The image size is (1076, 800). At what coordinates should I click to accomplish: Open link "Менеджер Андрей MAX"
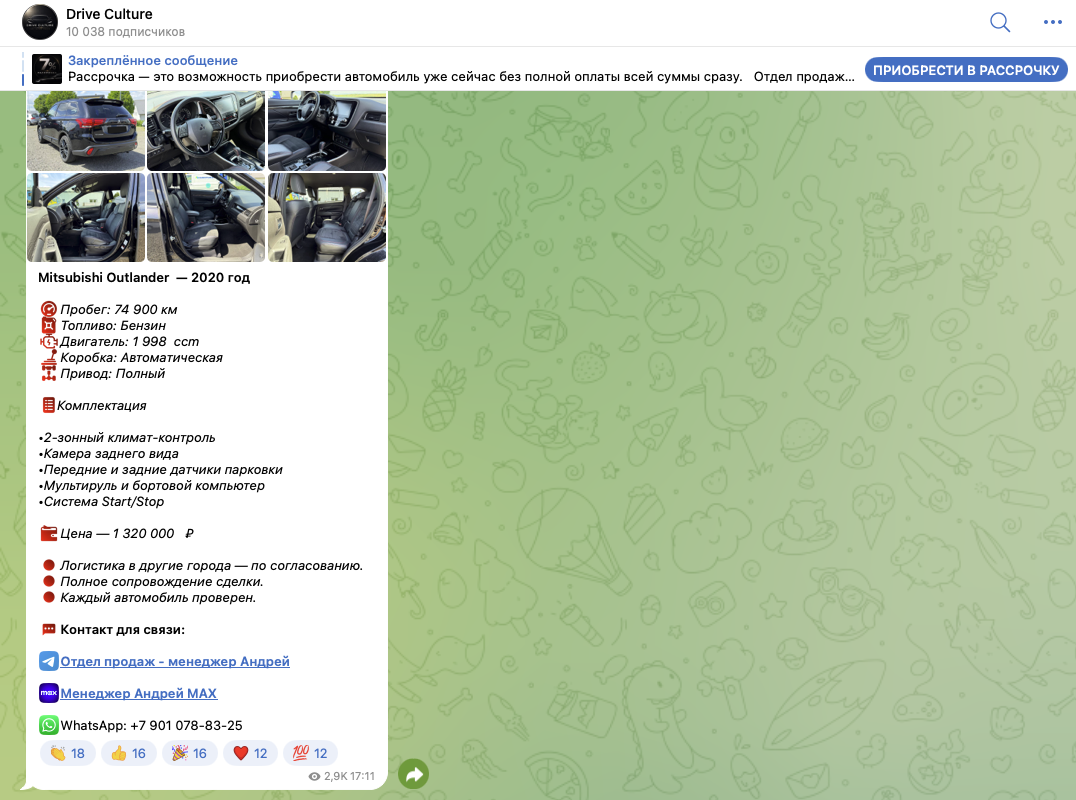[x=139, y=693]
